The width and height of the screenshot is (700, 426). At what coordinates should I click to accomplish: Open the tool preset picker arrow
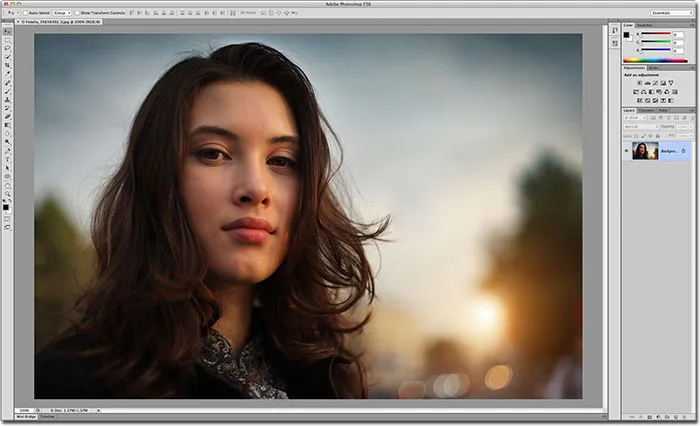(18, 13)
